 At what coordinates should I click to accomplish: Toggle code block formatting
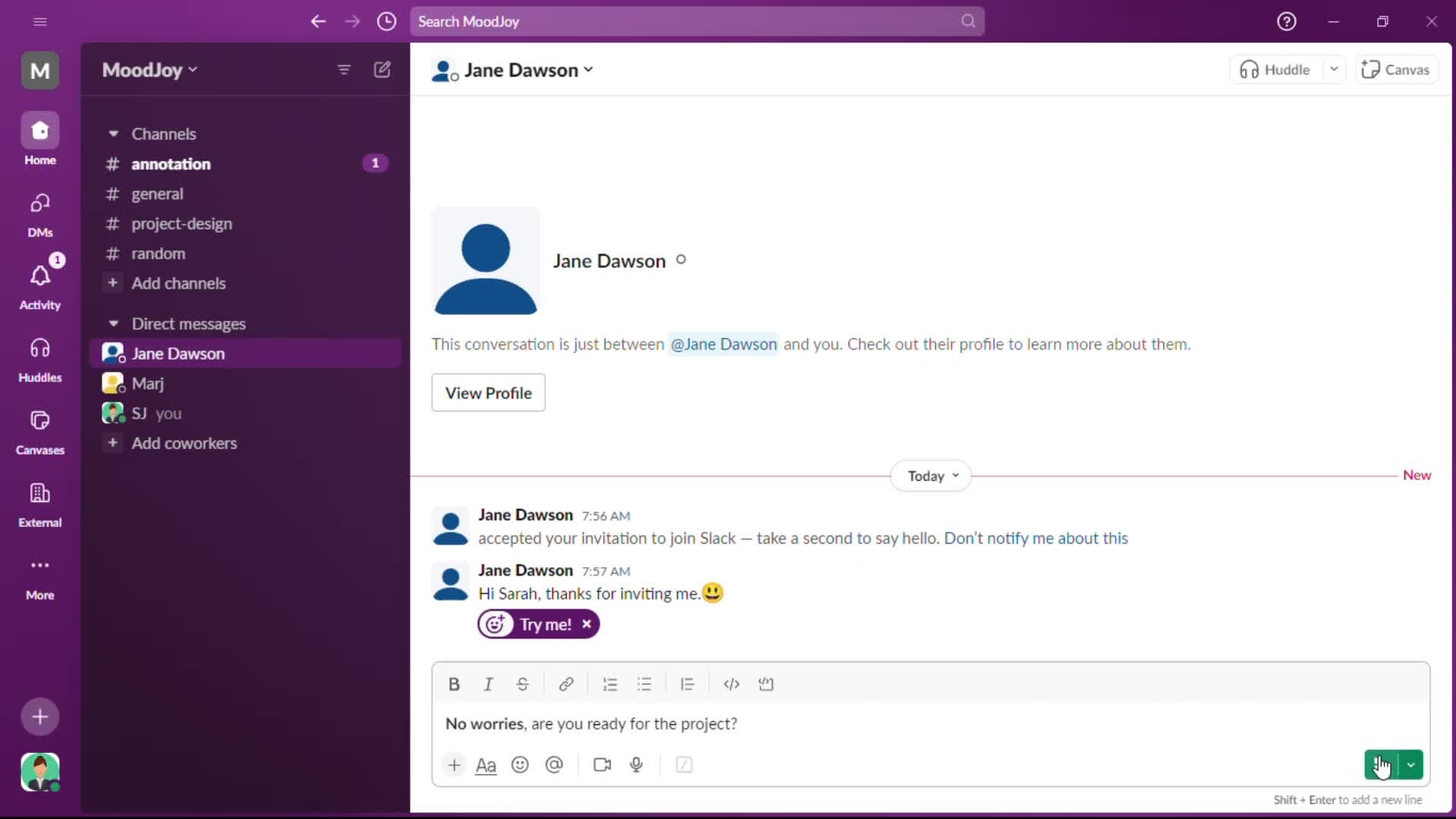(766, 684)
